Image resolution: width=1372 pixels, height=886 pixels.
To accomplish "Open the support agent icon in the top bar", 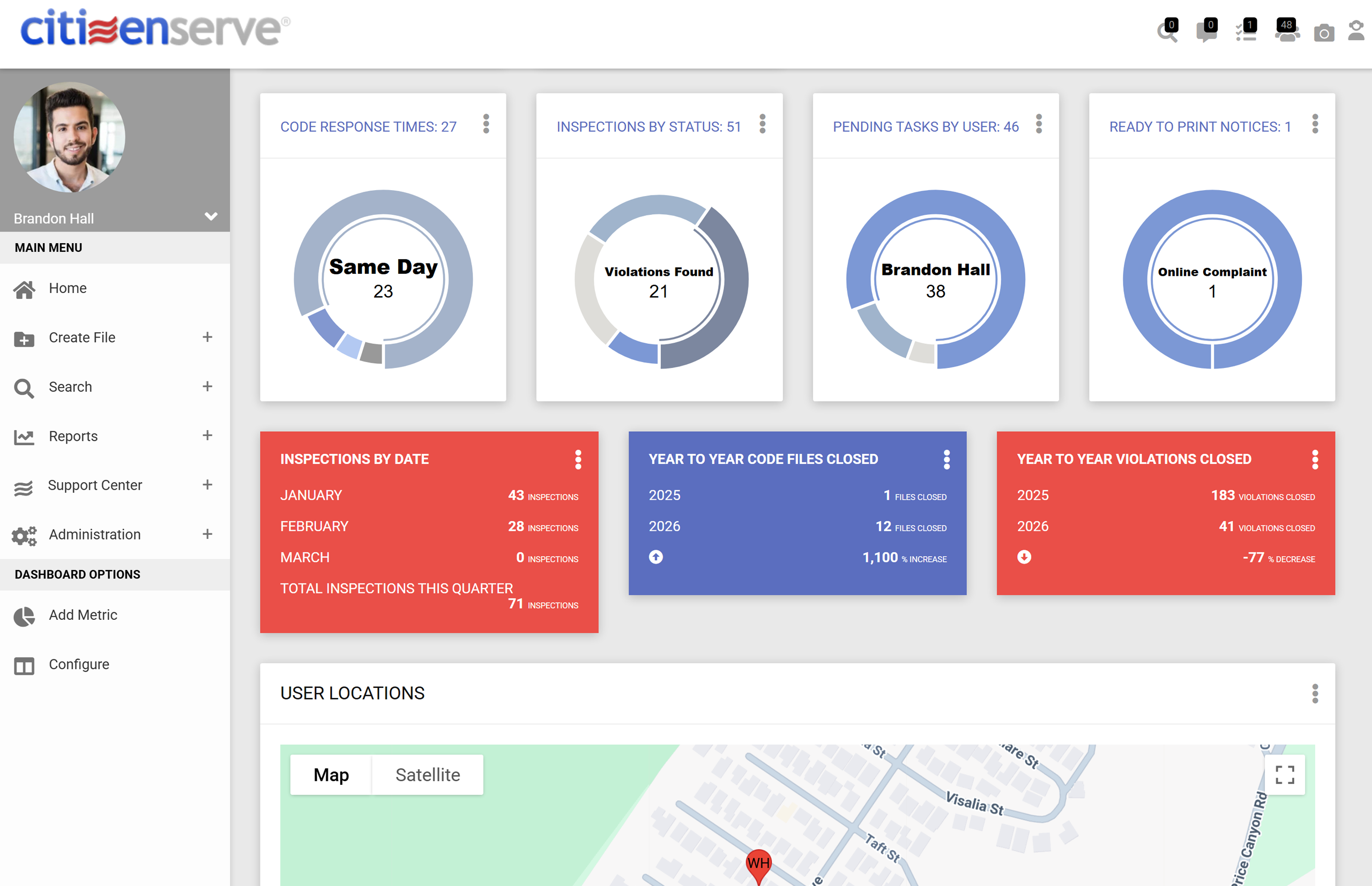I will click(x=1356, y=33).
